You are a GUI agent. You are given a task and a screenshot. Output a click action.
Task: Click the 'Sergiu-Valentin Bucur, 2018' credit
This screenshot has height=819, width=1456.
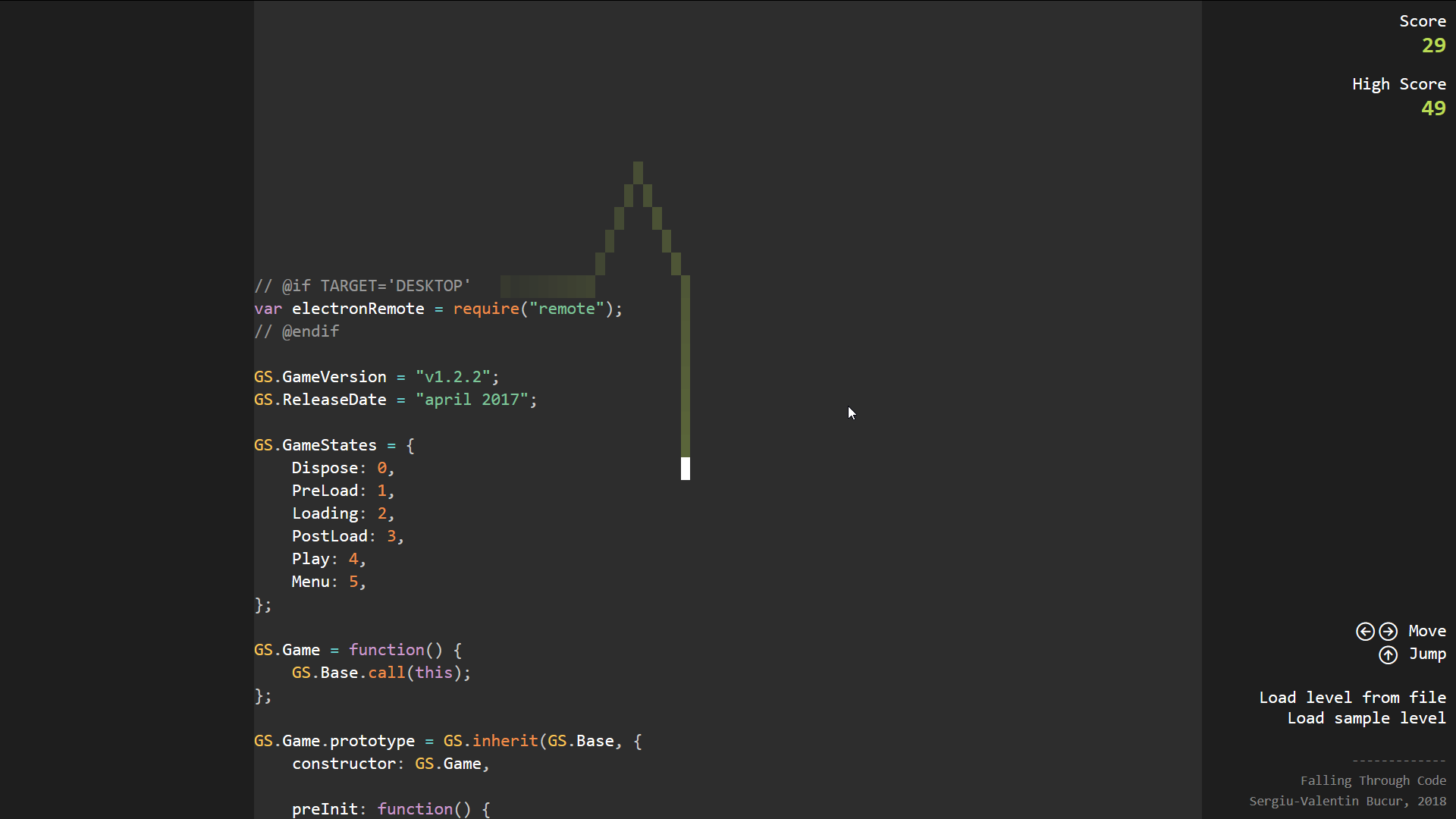coord(1348,801)
